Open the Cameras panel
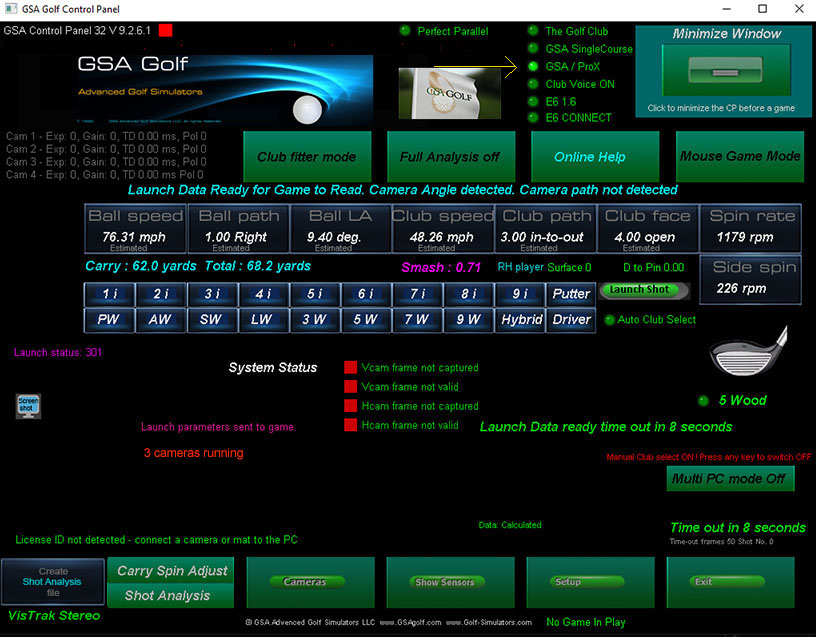Viewport: 816px width, 637px height. pos(305,582)
